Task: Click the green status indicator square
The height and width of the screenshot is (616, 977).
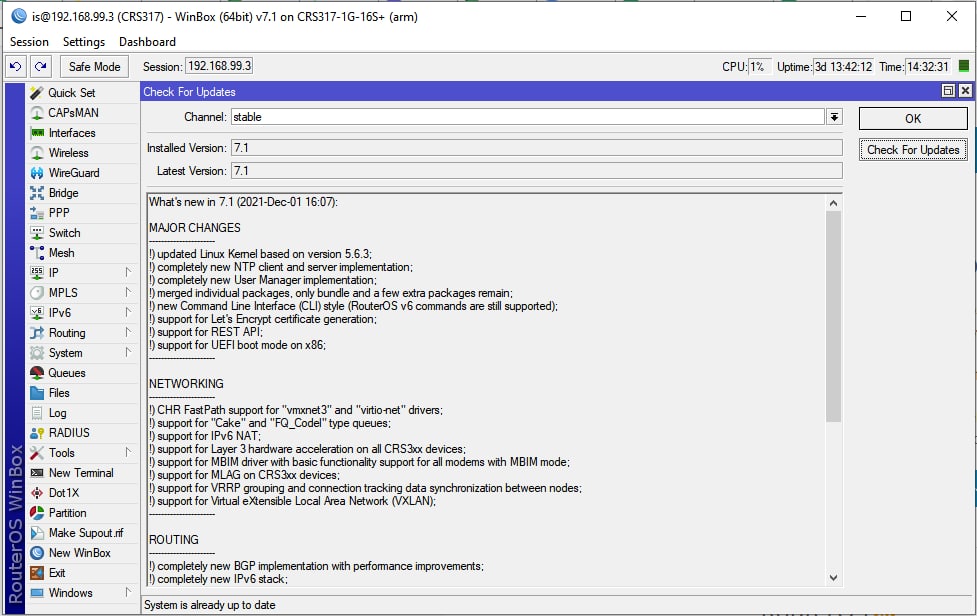Action: click(x=964, y=66)
